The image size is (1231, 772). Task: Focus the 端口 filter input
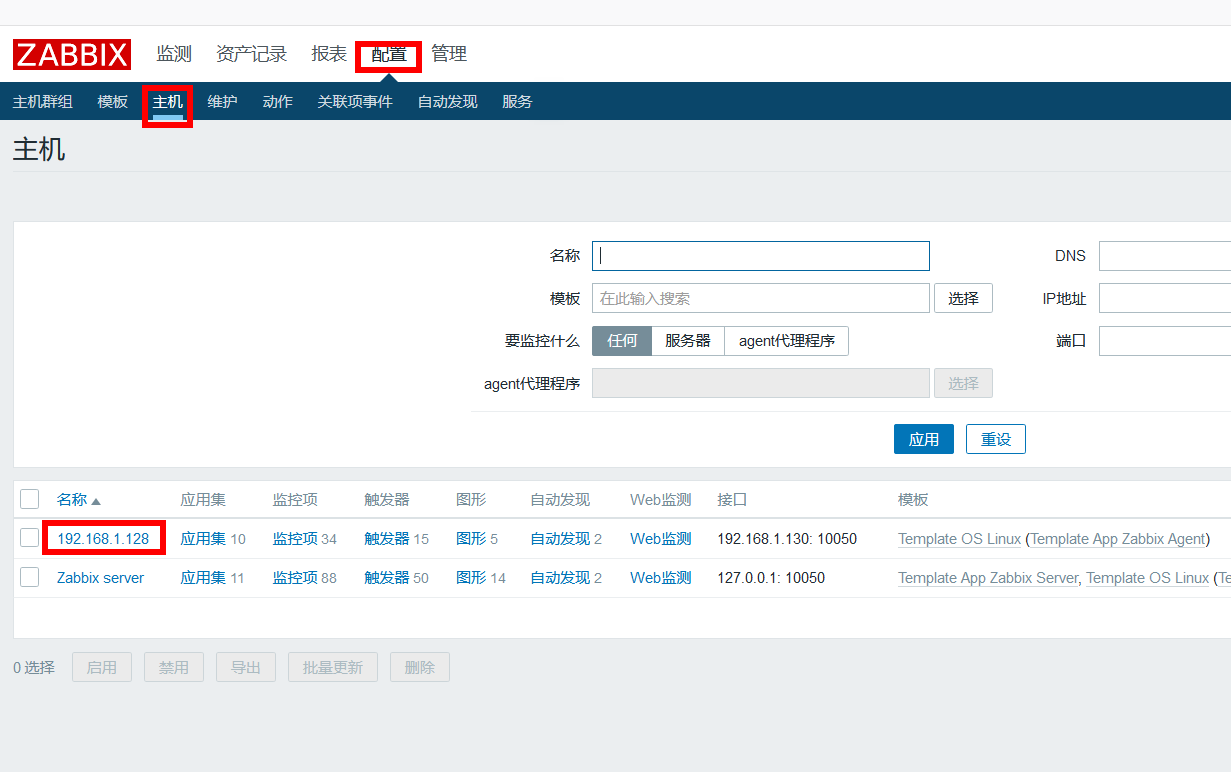pos(1165,341)
